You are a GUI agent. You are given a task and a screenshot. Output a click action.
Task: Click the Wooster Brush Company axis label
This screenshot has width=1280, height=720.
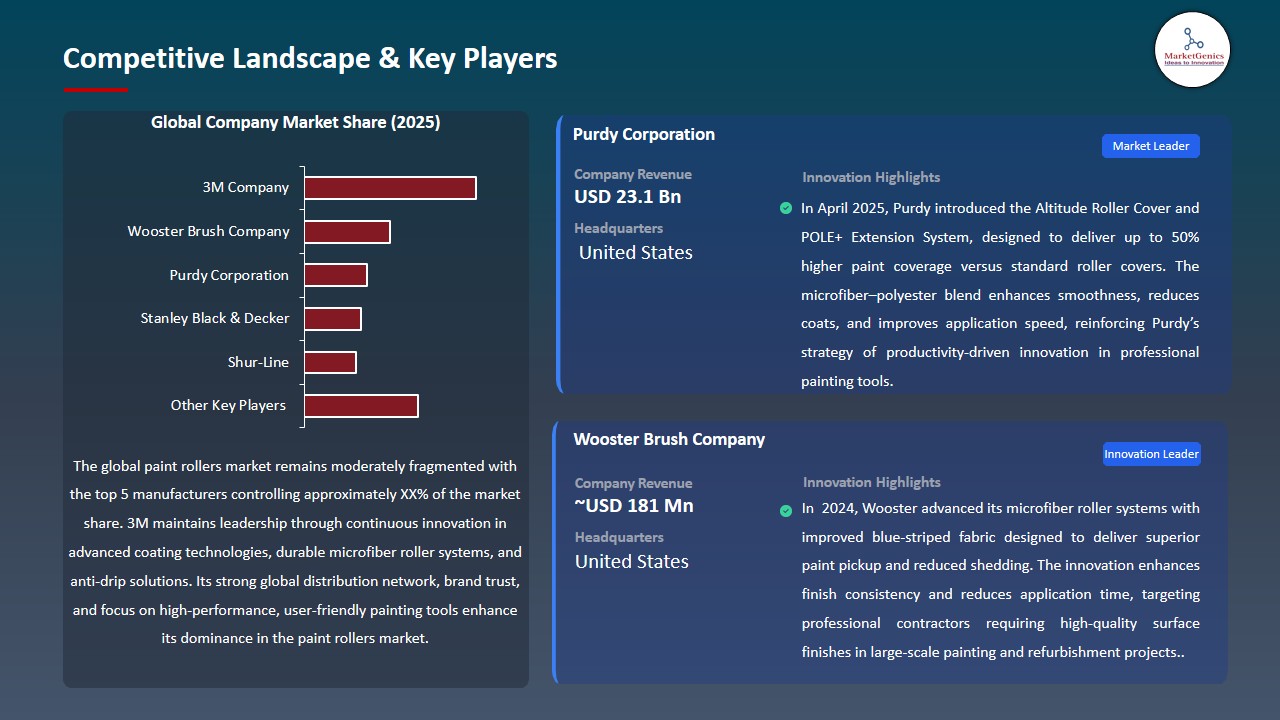pyautogui.click(x=209, y=231)
